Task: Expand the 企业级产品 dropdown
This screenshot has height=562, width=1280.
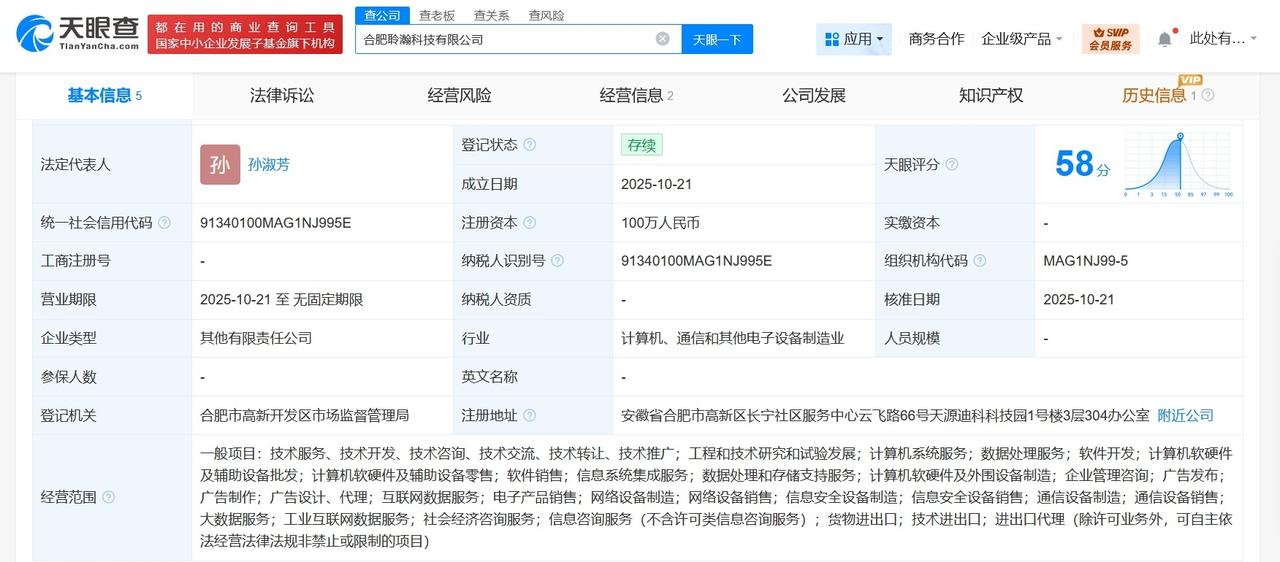Action: click(x=1022, y=39)
